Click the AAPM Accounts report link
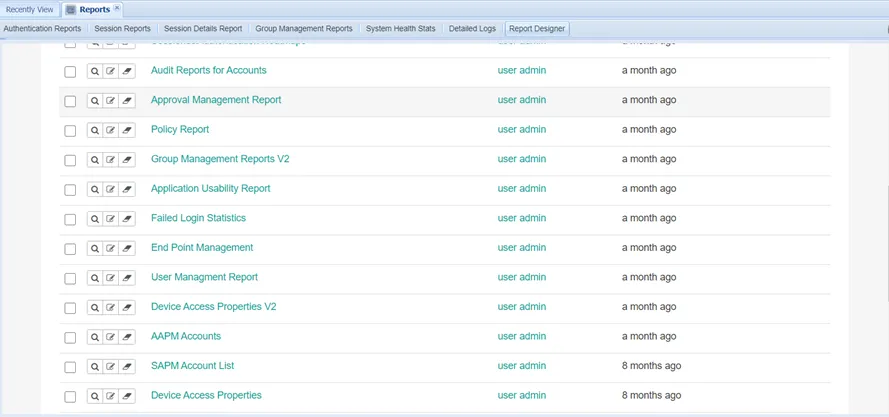 pyautogui.click(x=186, y=336)
